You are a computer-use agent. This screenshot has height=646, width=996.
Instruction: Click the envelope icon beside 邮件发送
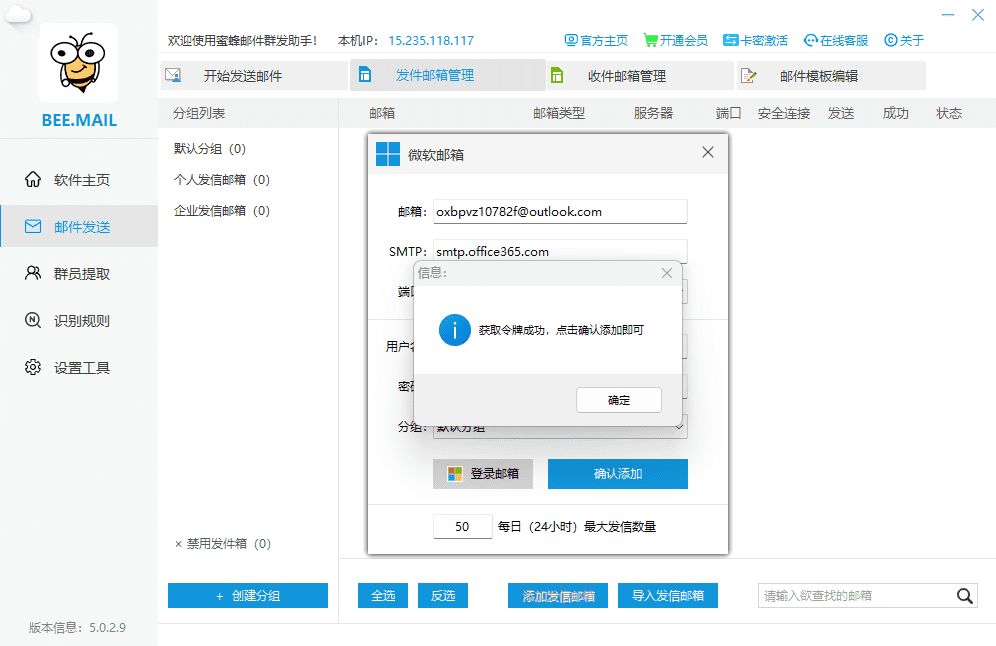pyautogui.click(x=33, y=226)
